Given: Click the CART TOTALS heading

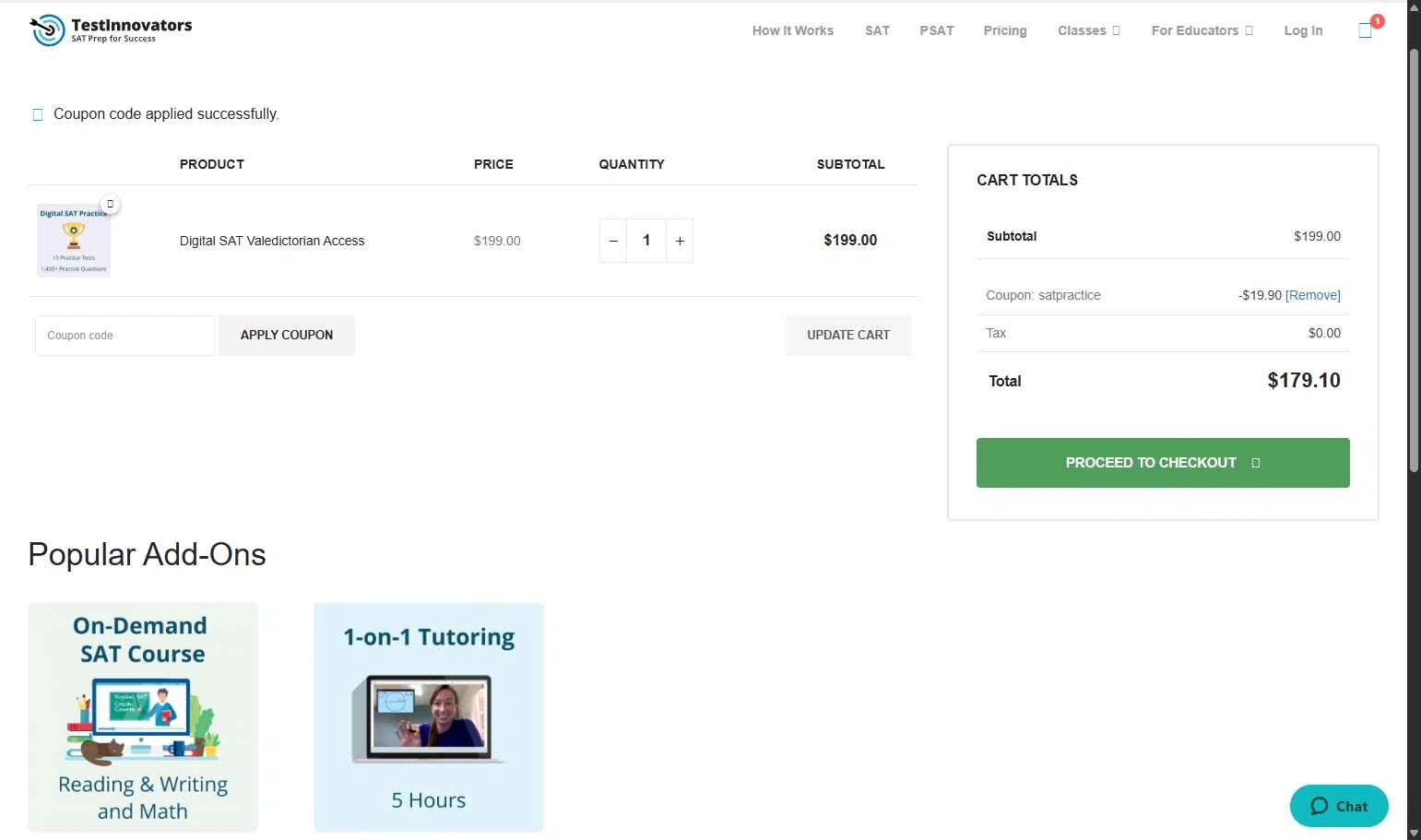Looking at the screenshot, I should [x=1027, y=180].
